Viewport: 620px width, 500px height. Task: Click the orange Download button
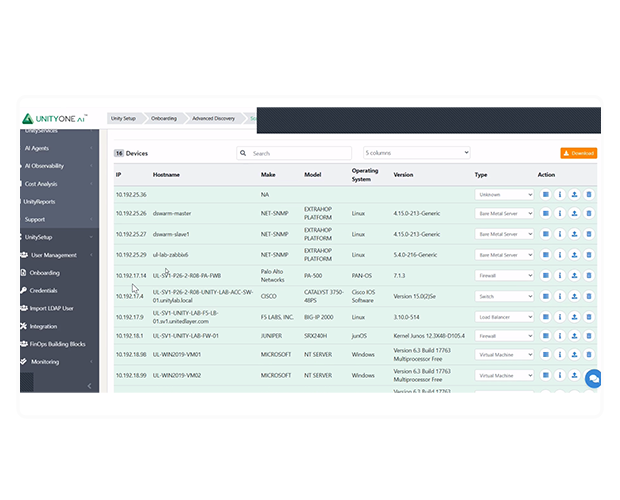click(x=579, y=153)
